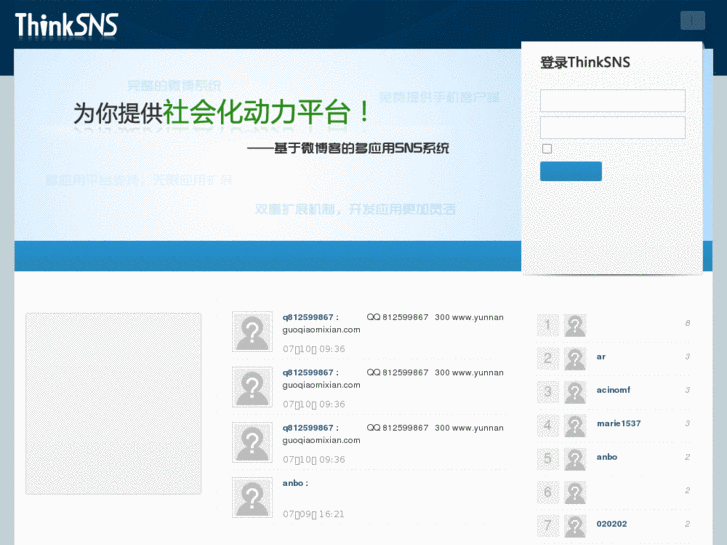Click avatar of rank 1 user
Image resolution: width=727 pixels, height=545 pixels.
pyautogui.click(x=575, y=326)
